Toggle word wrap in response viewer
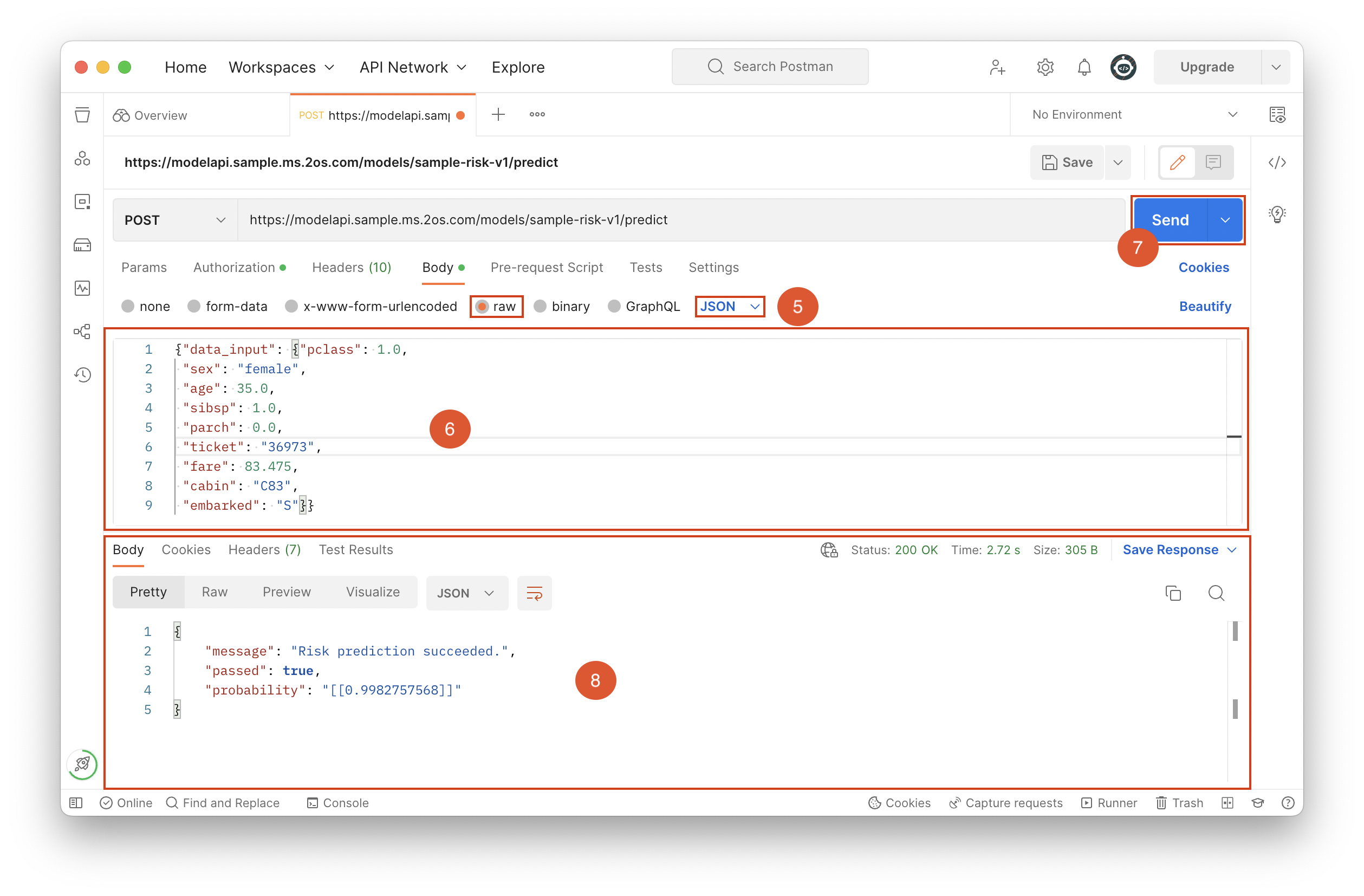 pyautogui.click(x=534, y=593)
